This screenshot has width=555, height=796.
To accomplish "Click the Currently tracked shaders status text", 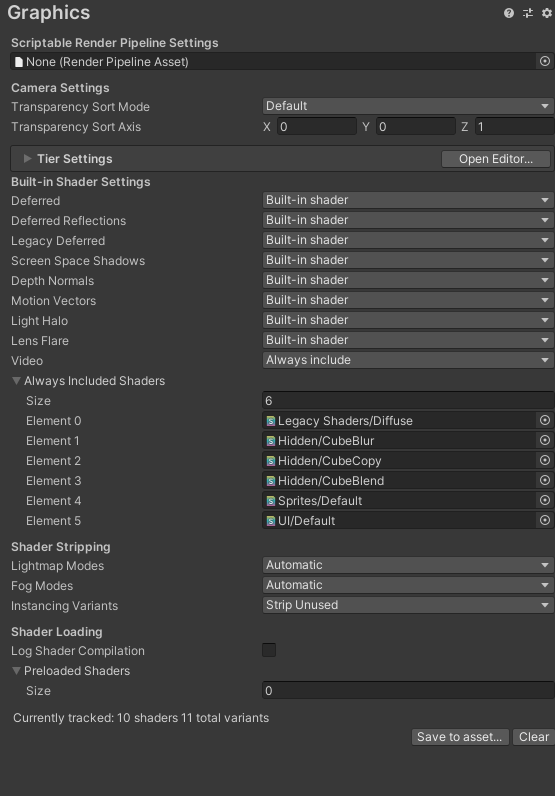I will (x=141, y=718).
